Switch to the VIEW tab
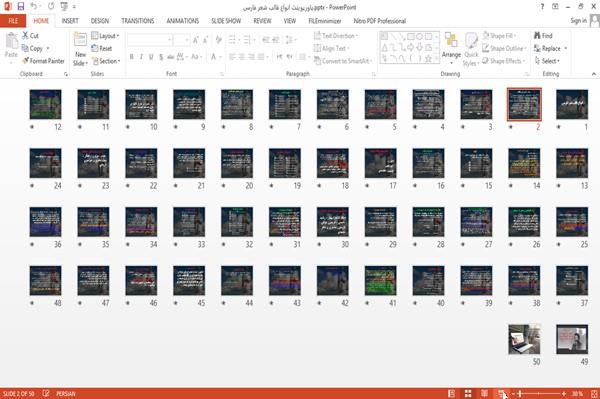Screen dimensions: 600x399 tap(290, 21)
